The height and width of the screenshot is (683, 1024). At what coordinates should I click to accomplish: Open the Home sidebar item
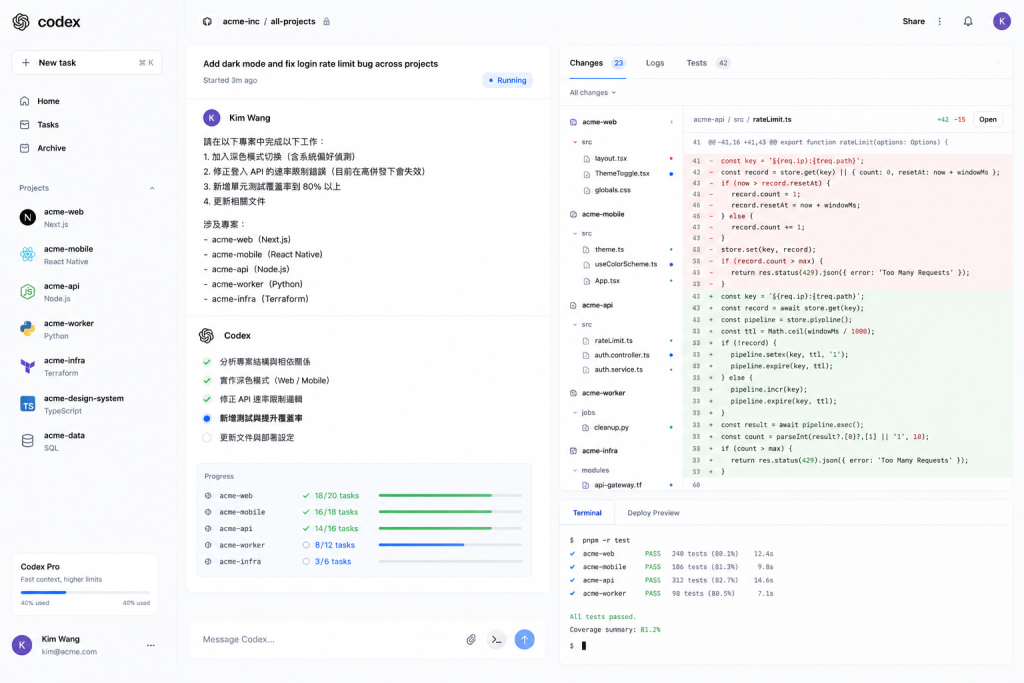86,101
